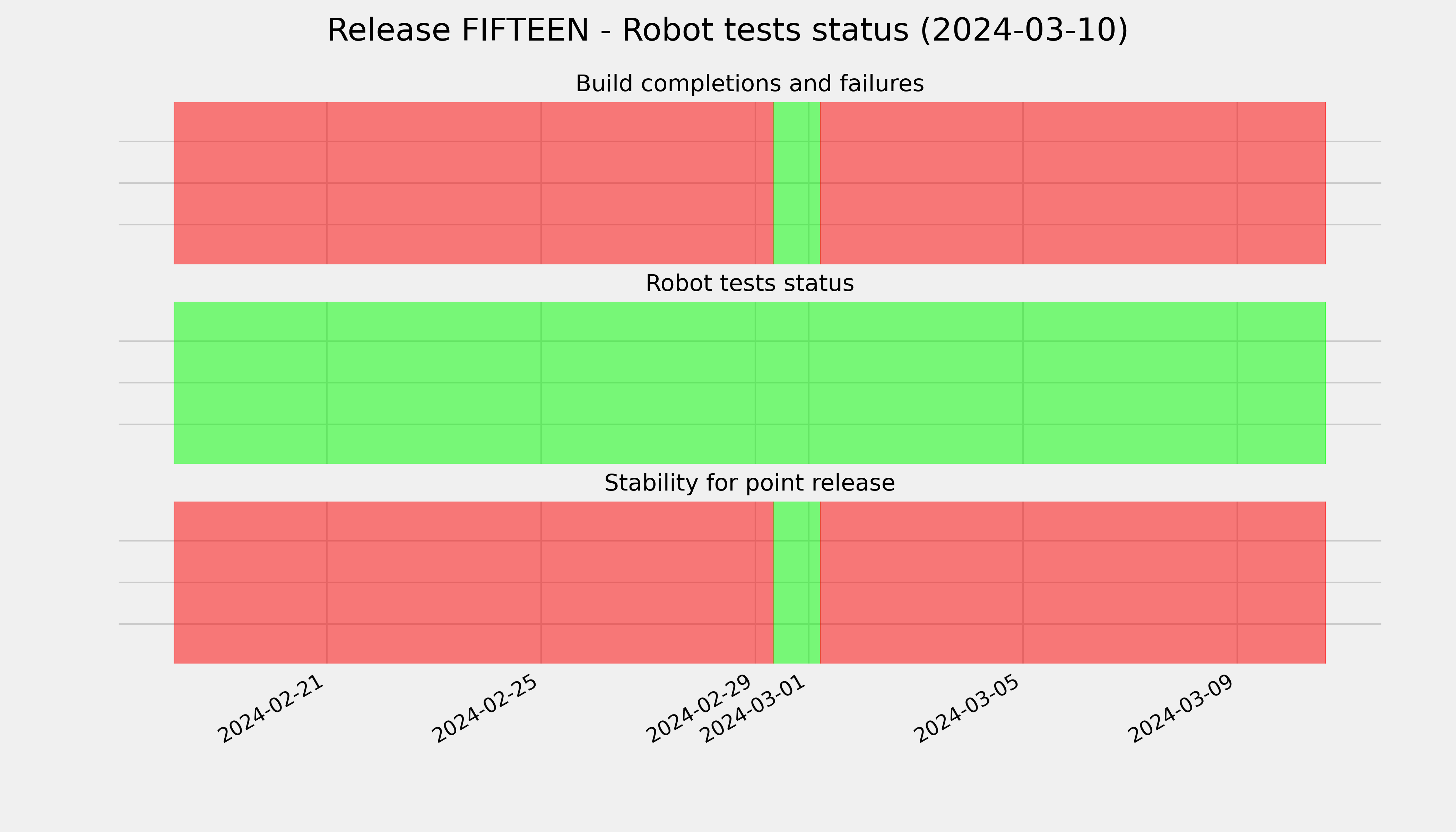Click the 2024-03-05 gridline in robot tests chart
The width and height of the screenshot is (1456, 832).
(x=1023, y=383)
